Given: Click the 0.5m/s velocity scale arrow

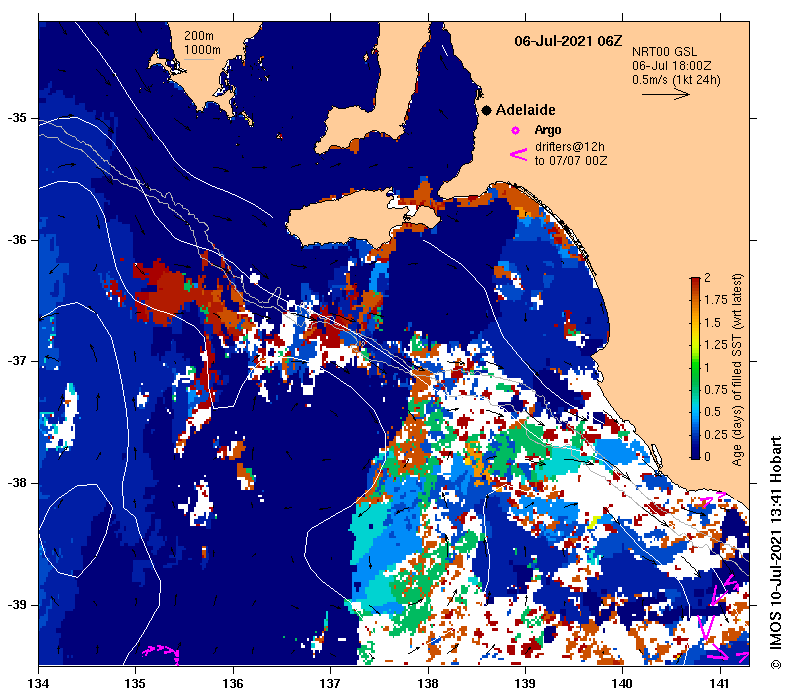Looking at the screenshot, I should coord(665,94).
